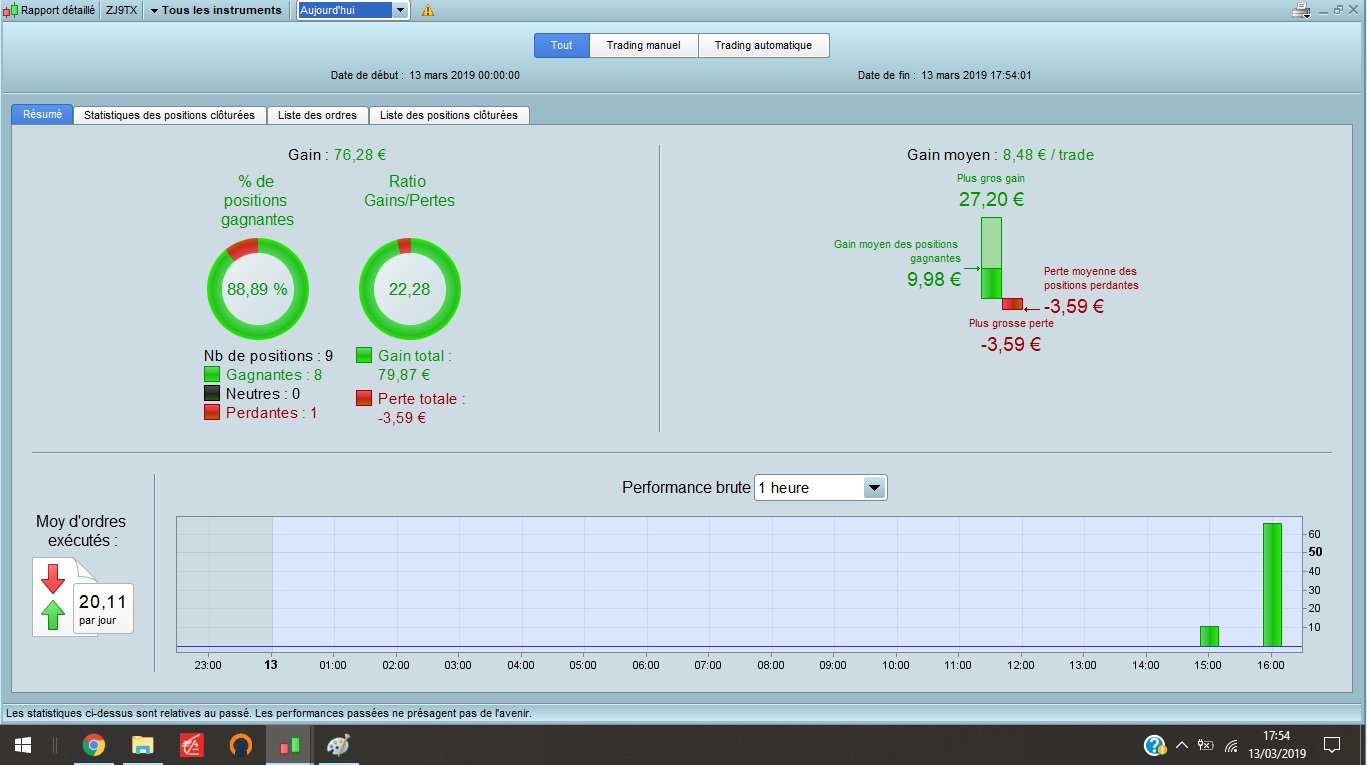The width and height of the screenshot is (1367, 765).
Task: Switch to the Trading manuel filter
Action: [644, 45]
